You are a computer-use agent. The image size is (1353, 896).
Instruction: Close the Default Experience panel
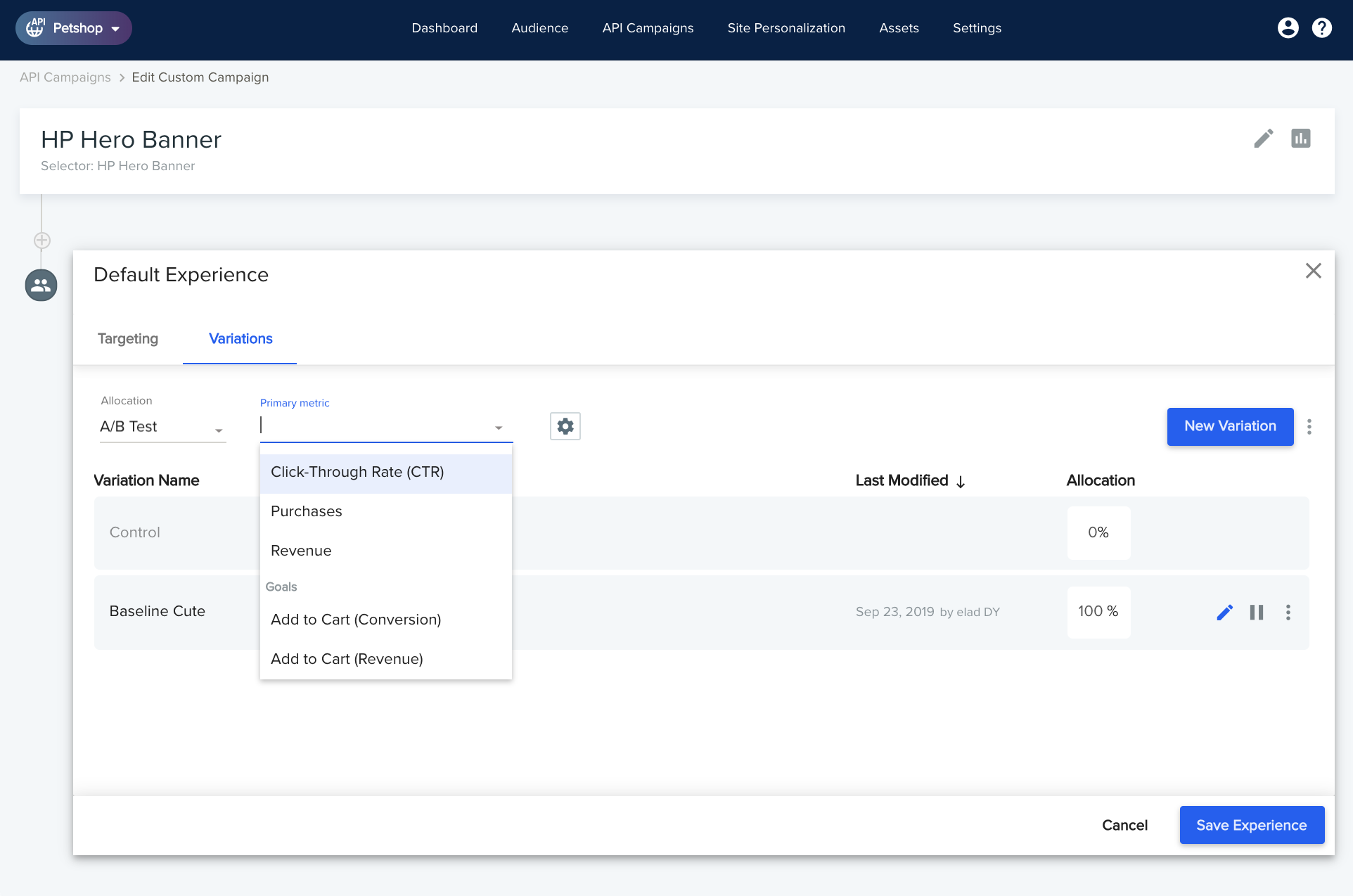coord(1313,271)
